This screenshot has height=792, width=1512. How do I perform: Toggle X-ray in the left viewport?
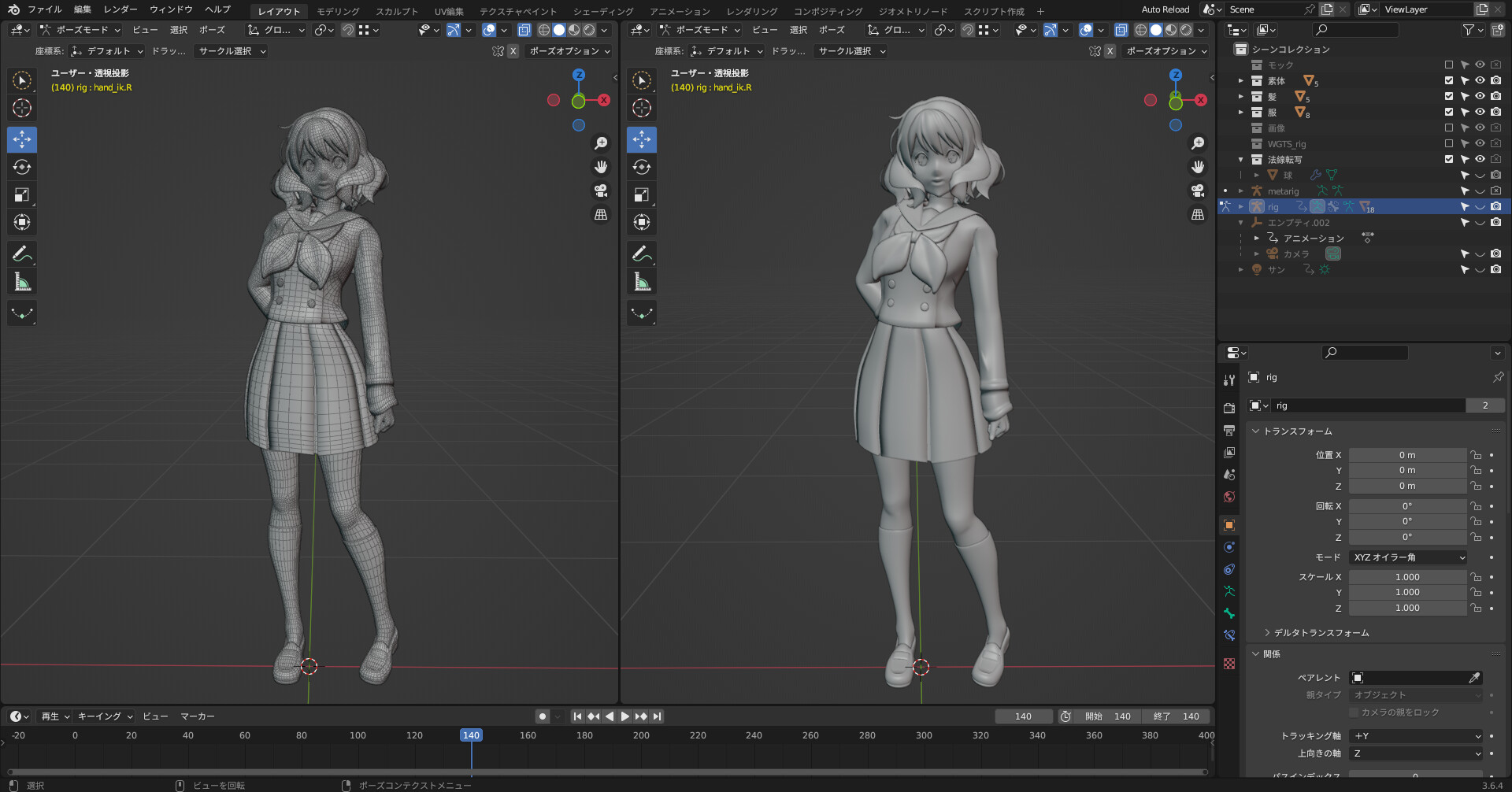[x=524, y=30]
